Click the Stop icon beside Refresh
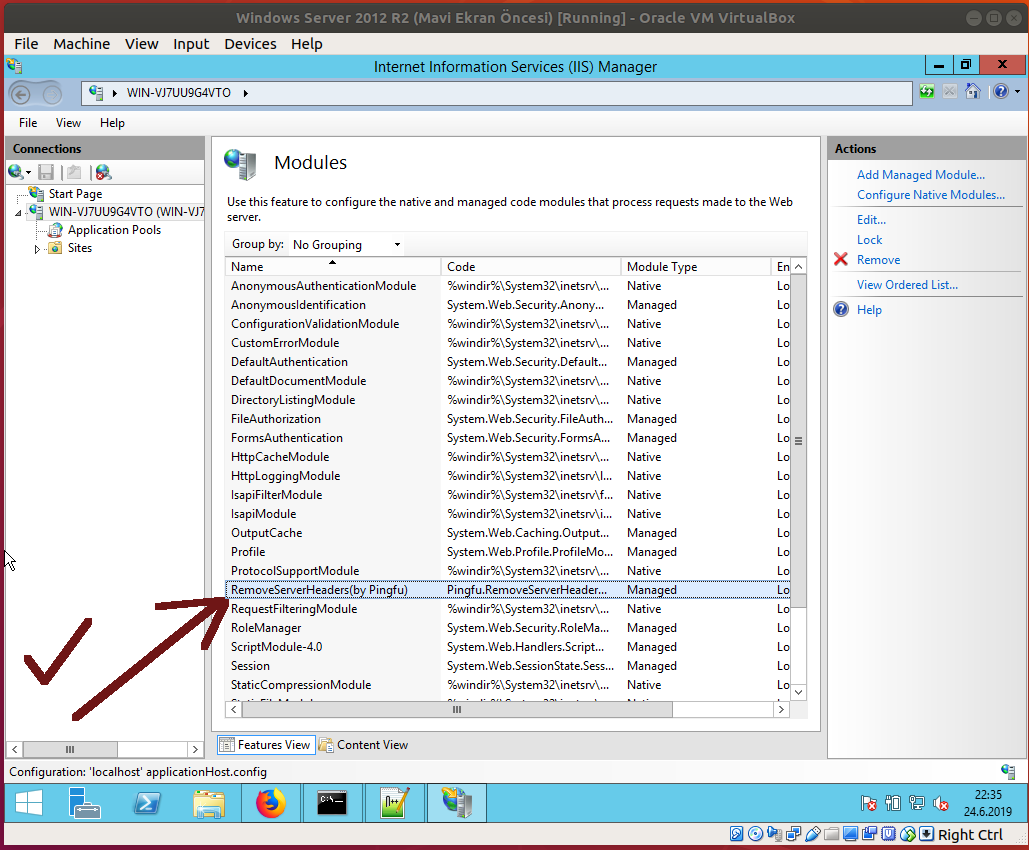This screenshot has height=850, width=1029. (950, 92)
